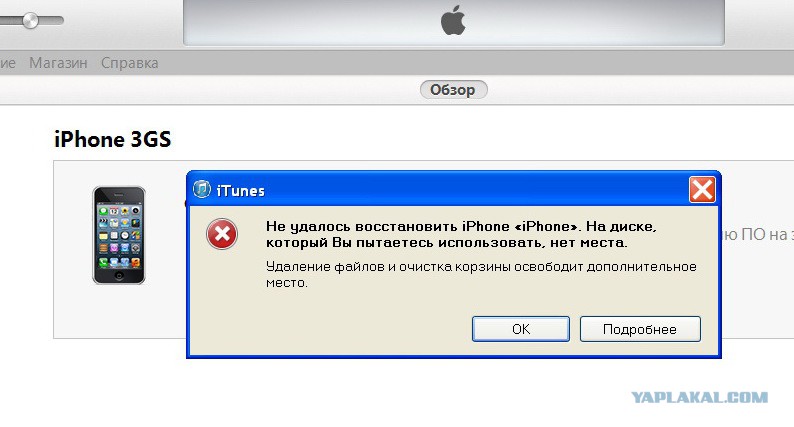Click the Подробнее button for more details
Image resolution: width=794 pixels, height=427 pixels.
click(640, 329)
